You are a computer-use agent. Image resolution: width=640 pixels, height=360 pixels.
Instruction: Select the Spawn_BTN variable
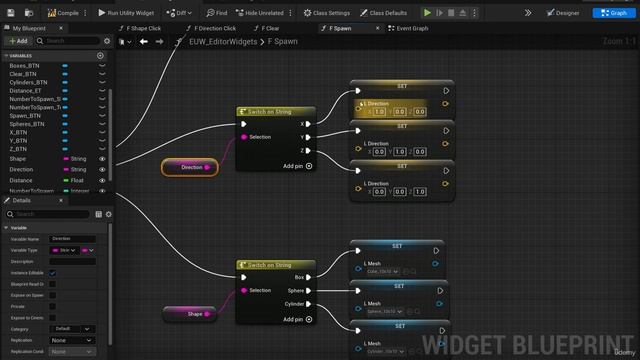25,116
